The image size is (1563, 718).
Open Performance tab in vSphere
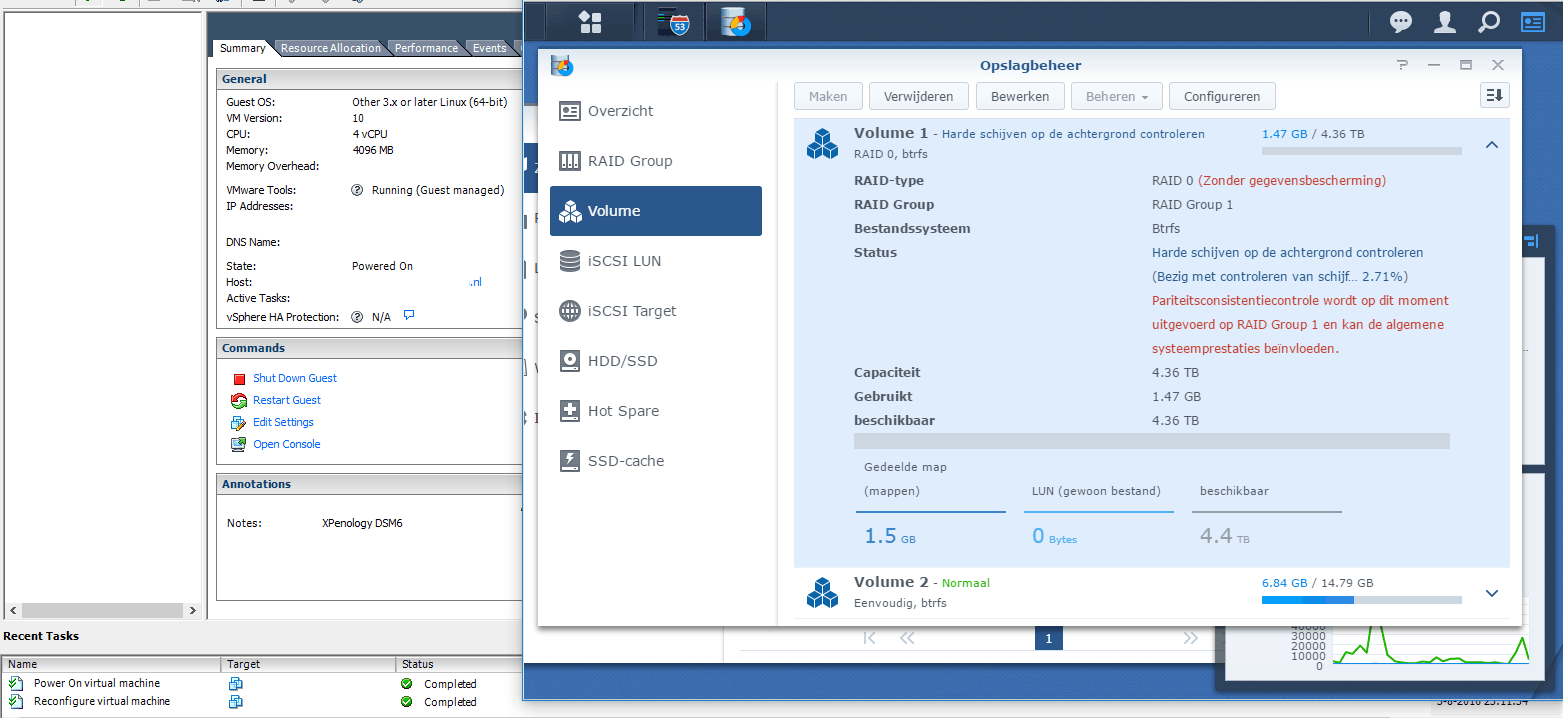[x=426, y=48]
